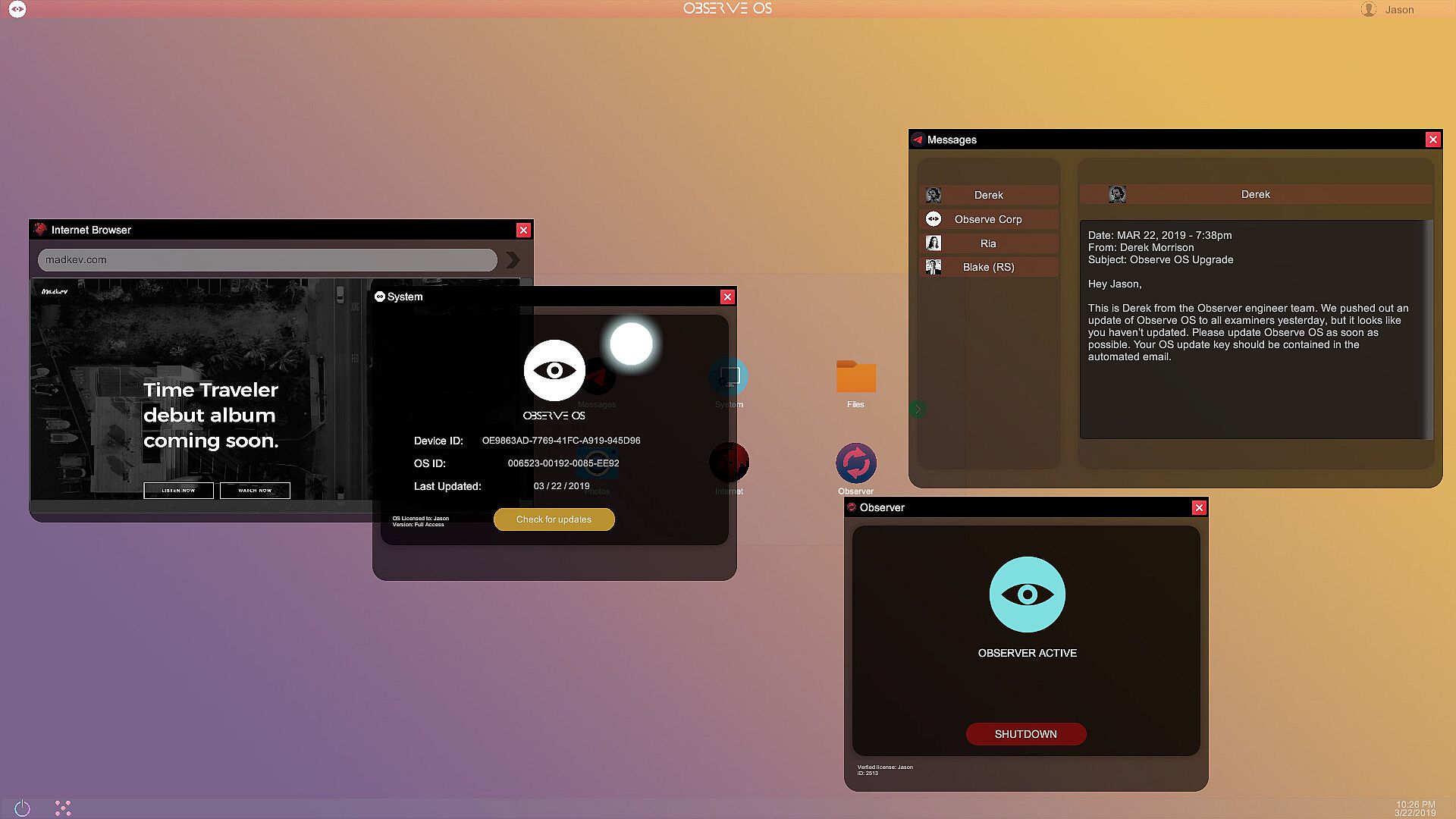Viewport: 1456px width, 819px height.
Task: Select Derek in the contacts list
Action: pyautogui.click(x=988, y=195)
